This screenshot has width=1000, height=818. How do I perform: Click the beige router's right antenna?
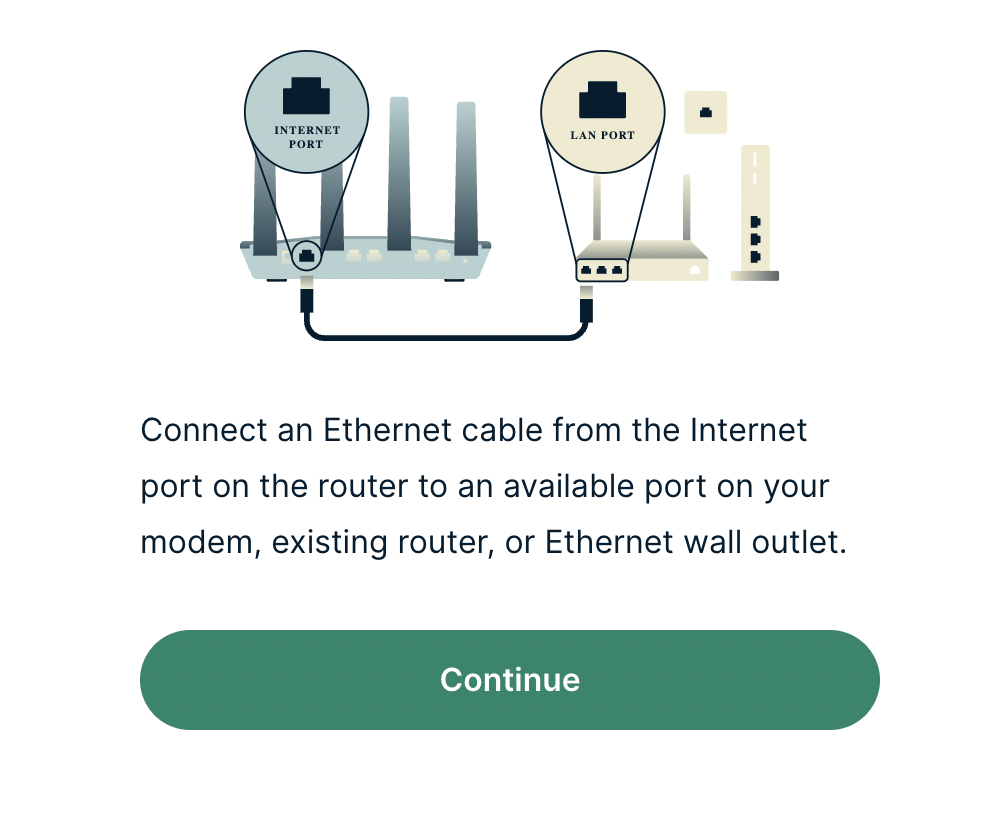point(686,208)
